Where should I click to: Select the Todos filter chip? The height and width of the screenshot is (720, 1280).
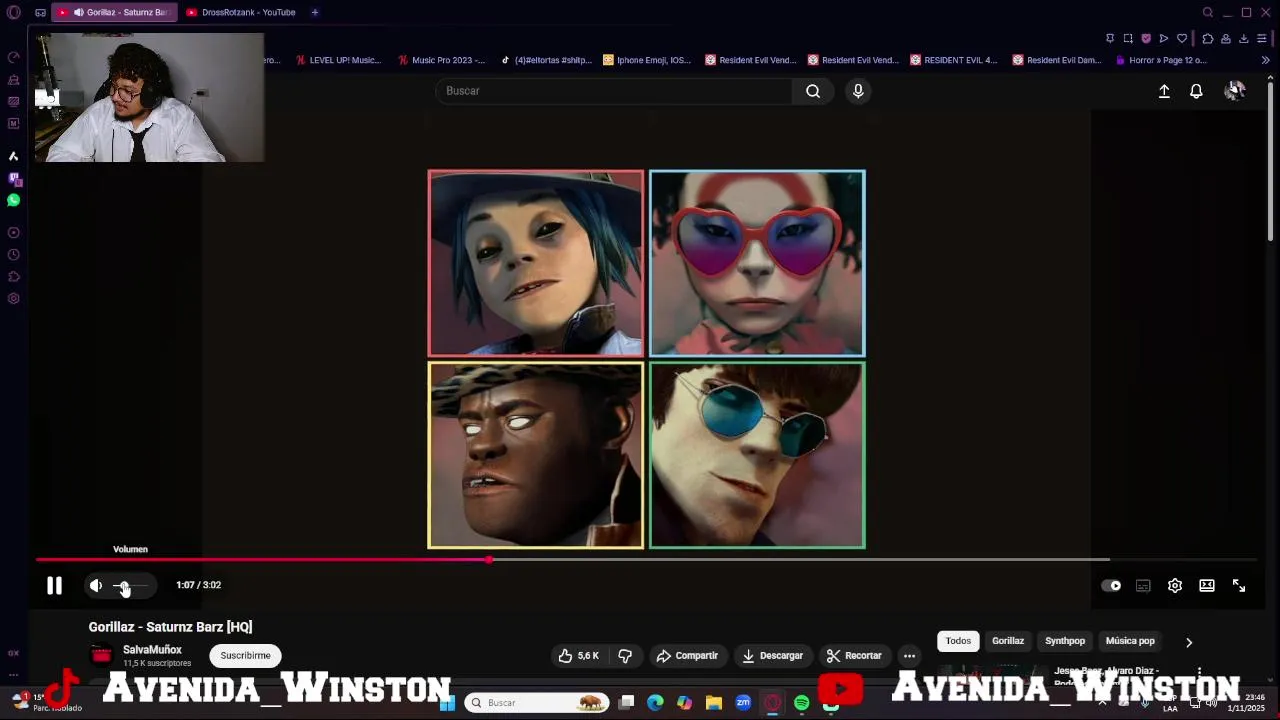pos(958,641)
